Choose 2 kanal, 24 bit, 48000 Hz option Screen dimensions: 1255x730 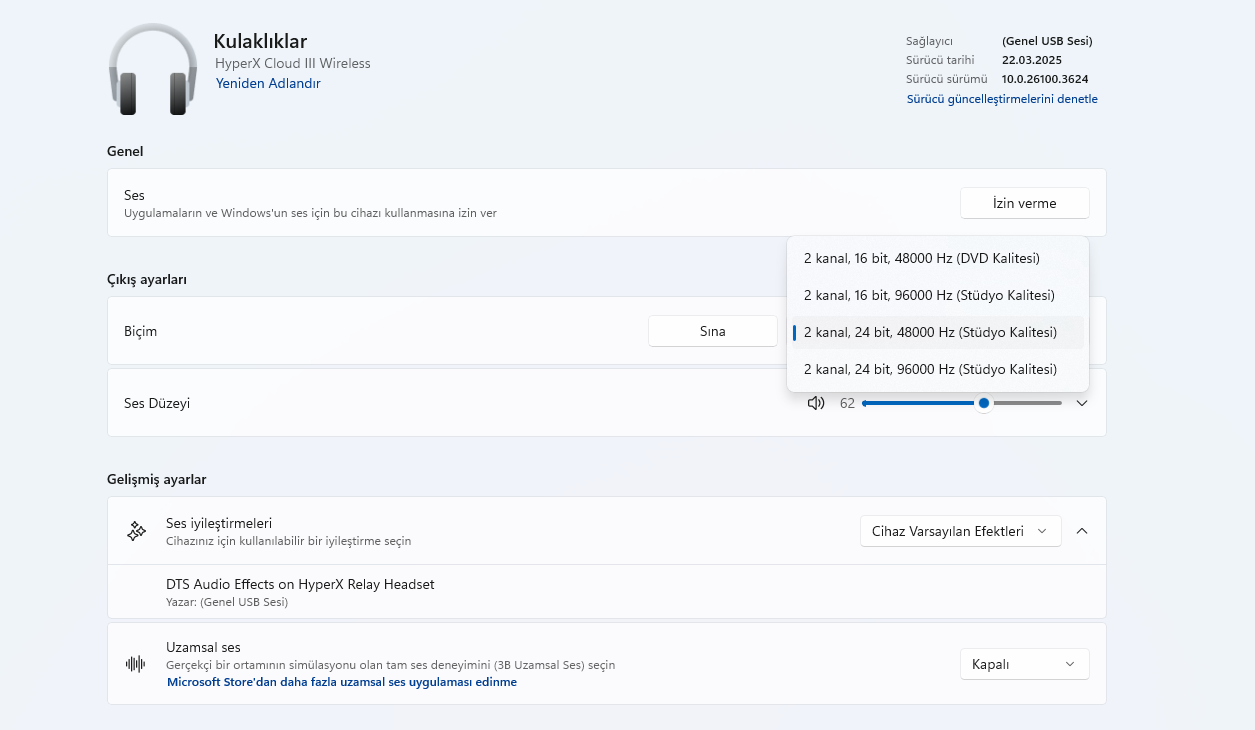[x=937, y=332]
